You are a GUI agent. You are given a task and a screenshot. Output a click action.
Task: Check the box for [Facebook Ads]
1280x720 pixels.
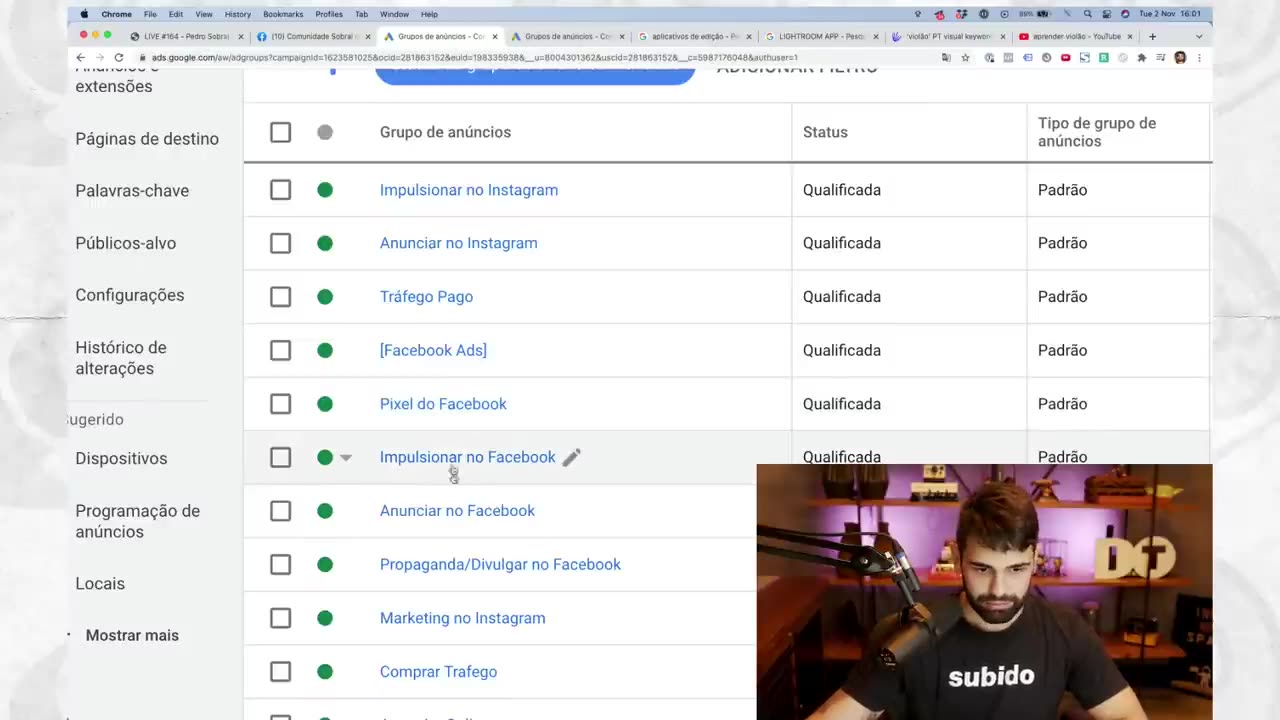[280, 350]
